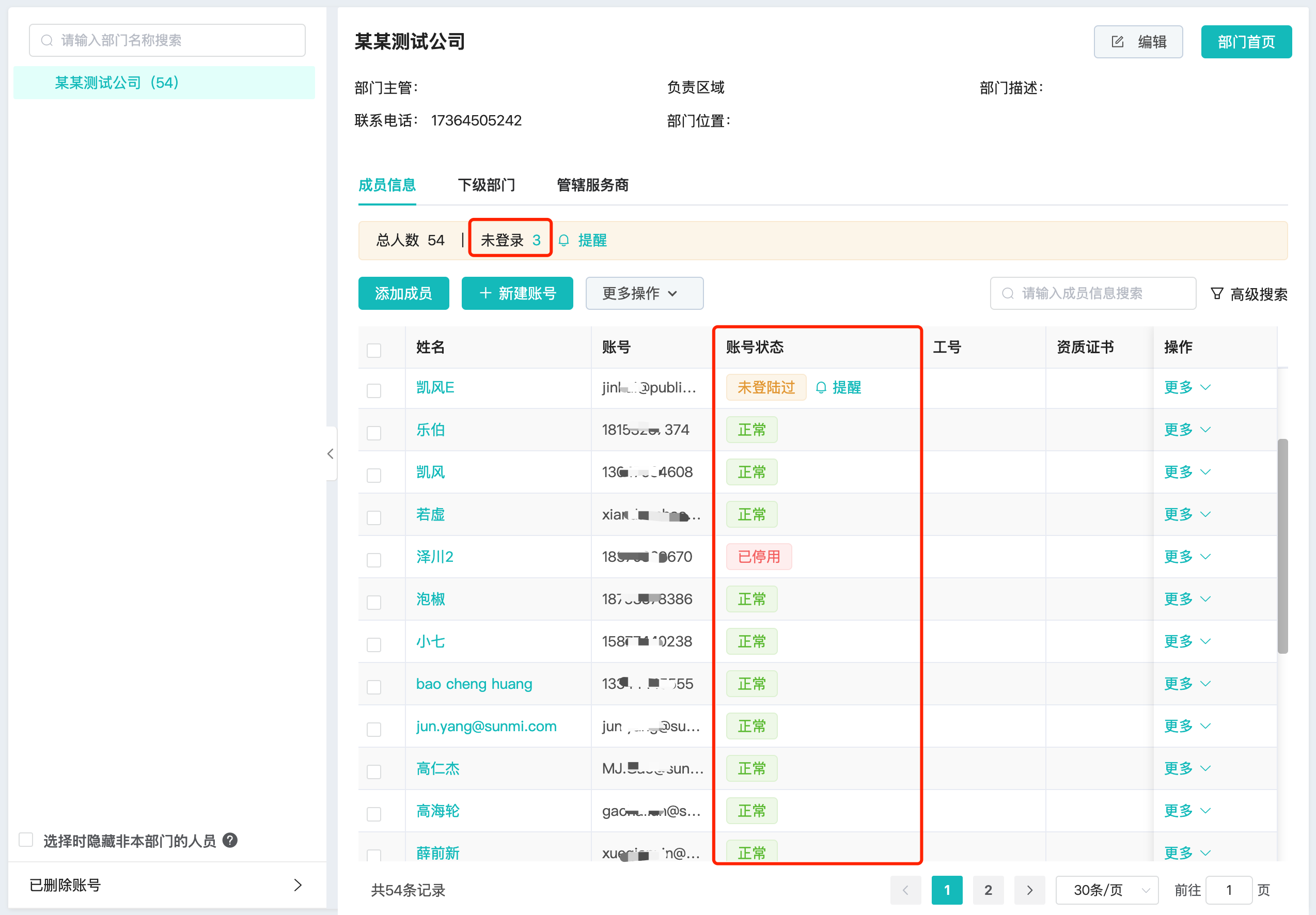Click the edit pencil icon in 编辑 button
Image resolution: width=1316 pixels, height=915 pixels.
[x=1117, y=42]
